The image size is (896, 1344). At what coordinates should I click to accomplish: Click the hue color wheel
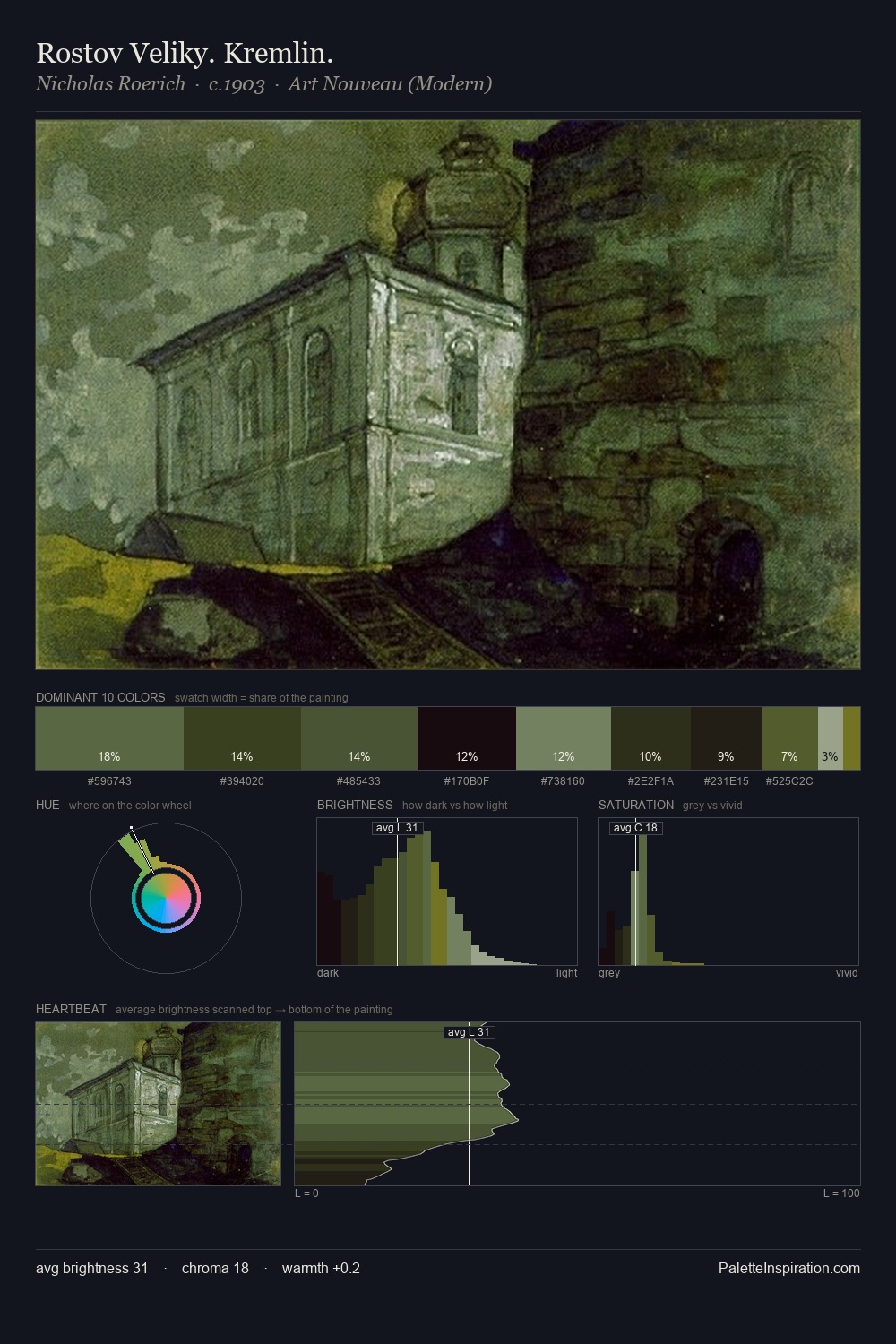click(166, 898)
